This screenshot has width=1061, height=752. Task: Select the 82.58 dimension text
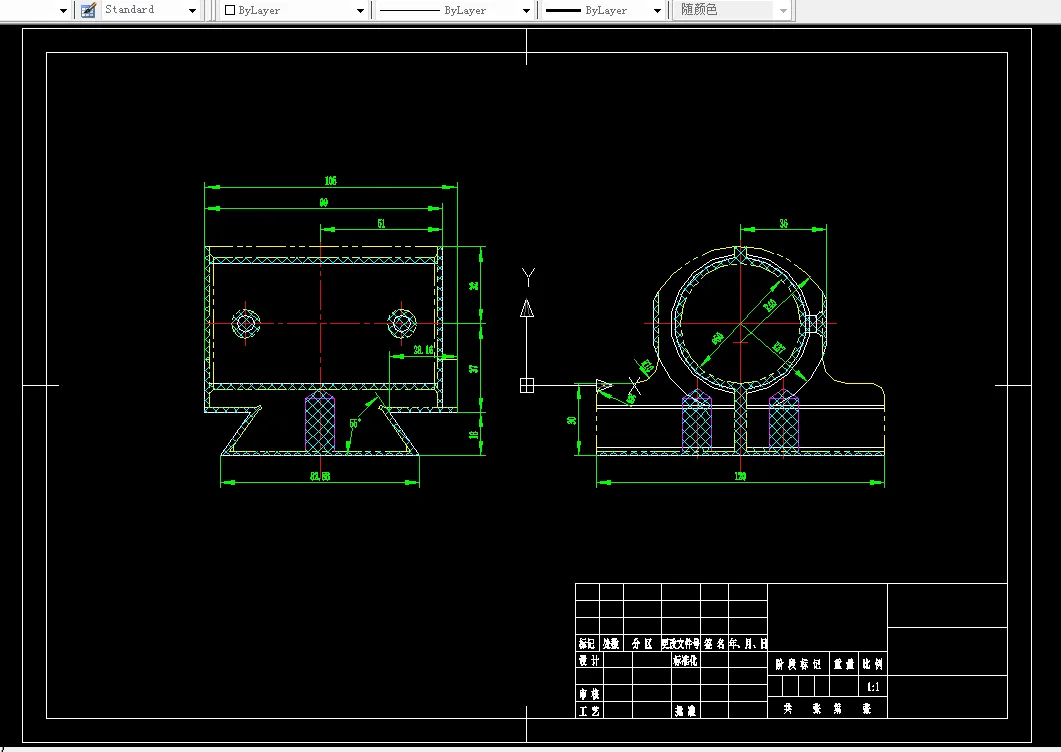[x=320, y=477]
